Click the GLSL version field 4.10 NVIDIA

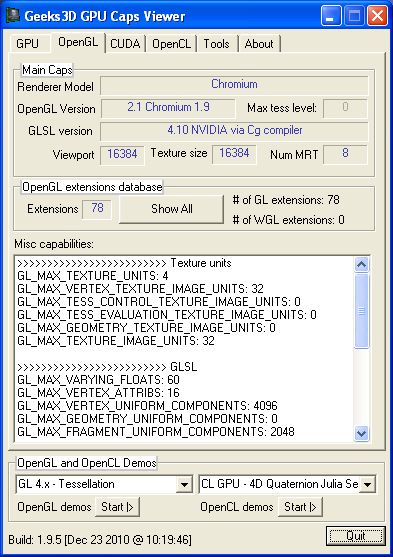[234, 131]
